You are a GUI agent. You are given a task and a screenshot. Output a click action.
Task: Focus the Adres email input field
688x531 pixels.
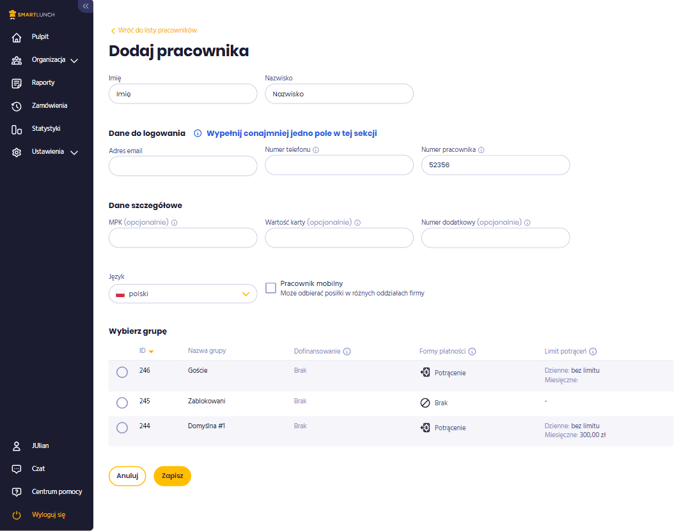coord(183,166)
